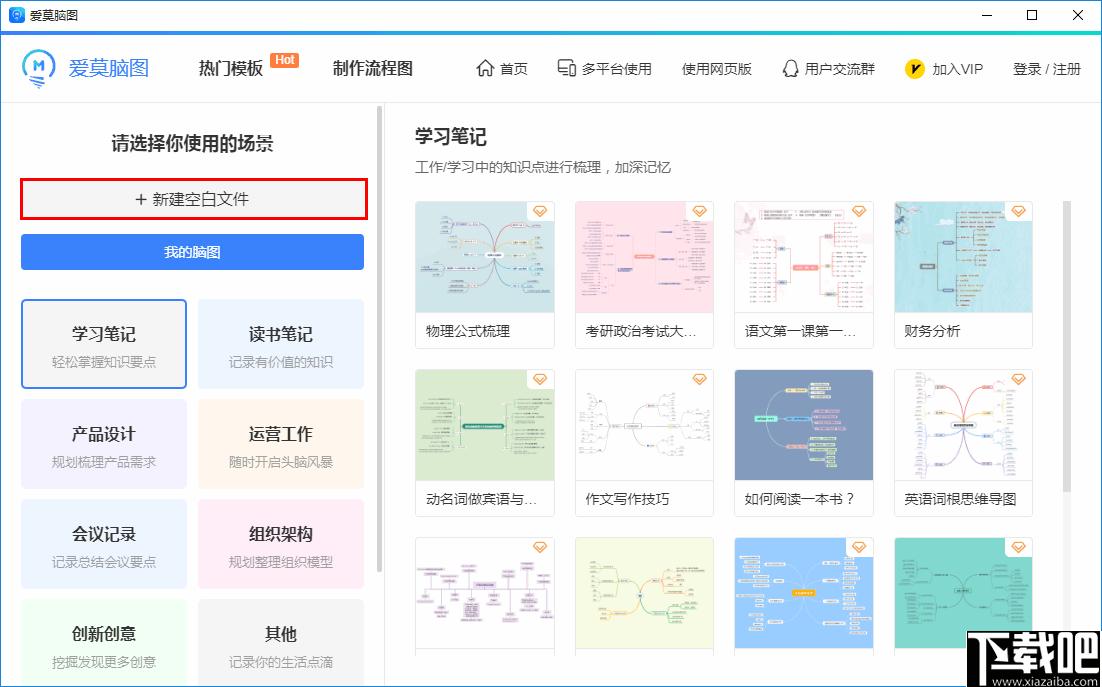The height and width of the screenshot is (687, 1102).
Task: Open the purple fishbone diagram template thumbnail
Action: pos(485,593)
